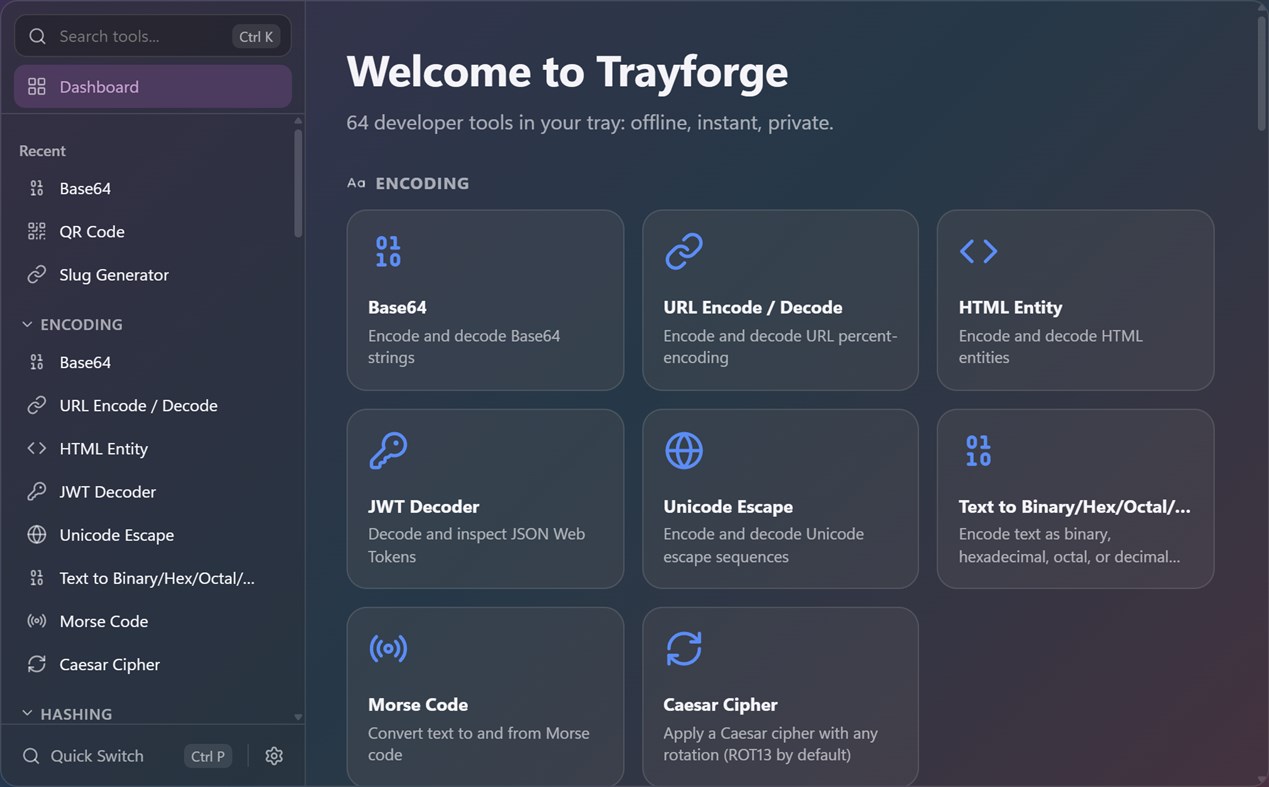Click the Morse Code card title
Viewport: 1269px width, 787px height.
click(418, 705)
